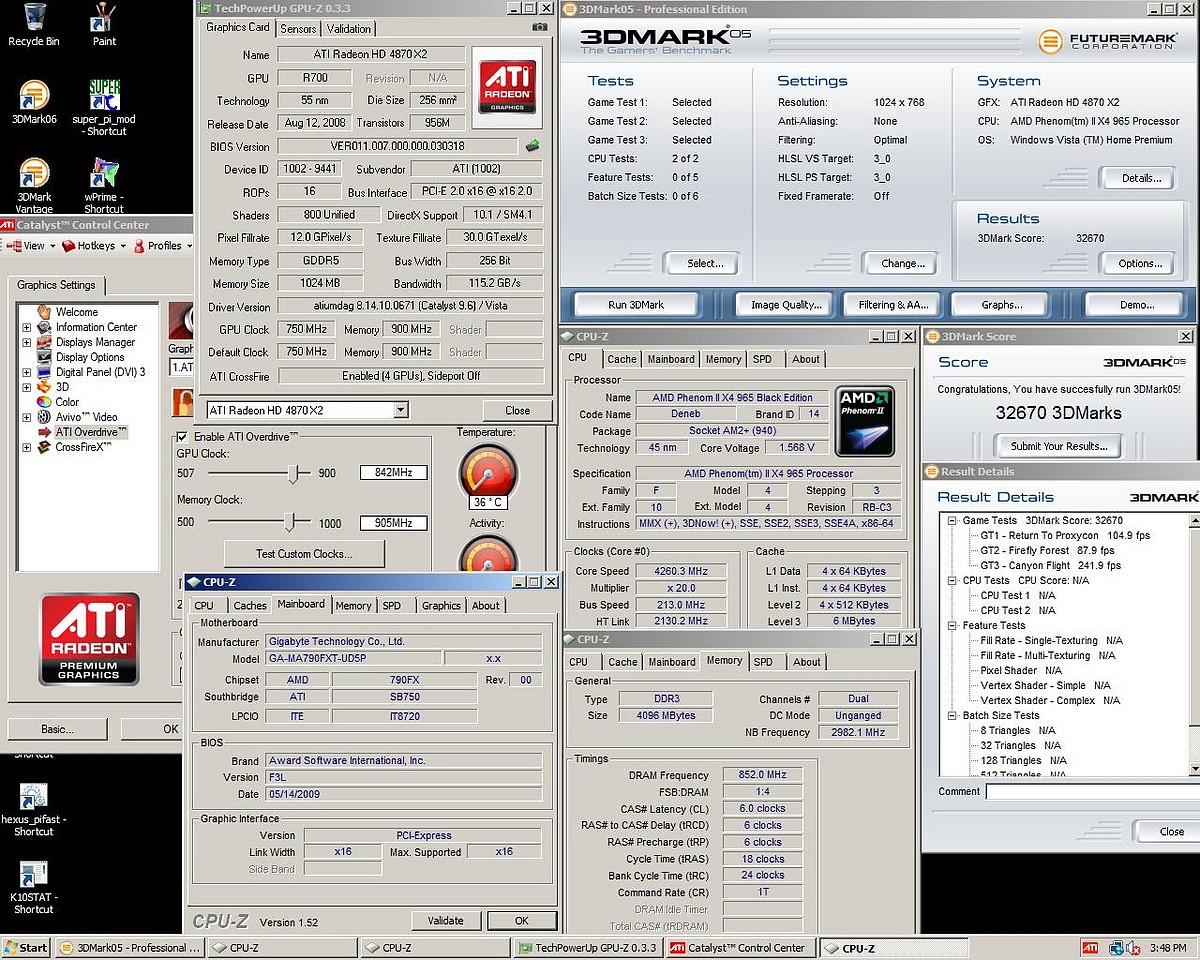Viewport: 1200px width, 960px height.
Task: Click the Validate button in CPU-Z
Action: click(445, 921)
